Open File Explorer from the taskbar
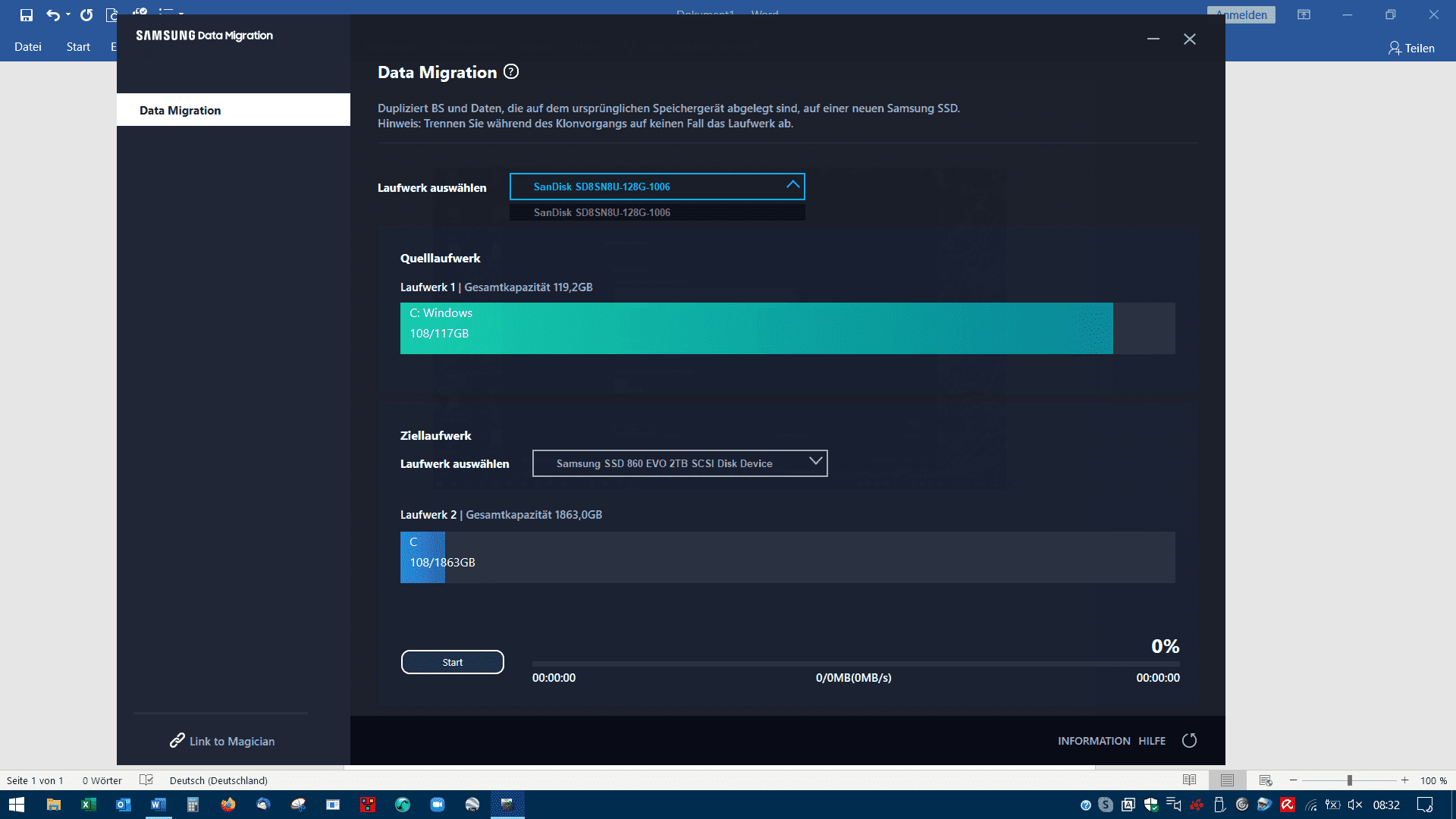1456x819 pixels. click(x=53, y=805)
